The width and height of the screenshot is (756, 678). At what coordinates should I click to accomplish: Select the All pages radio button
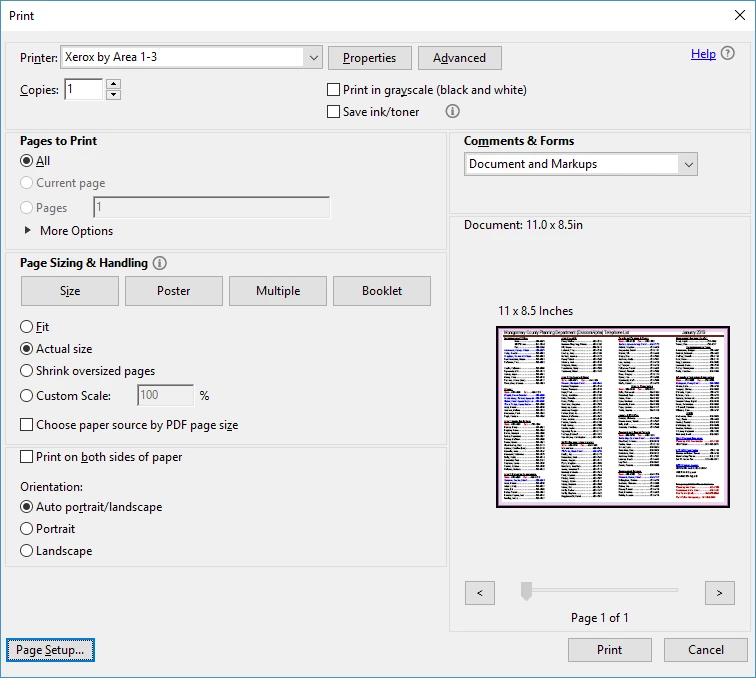click(27, 161)
